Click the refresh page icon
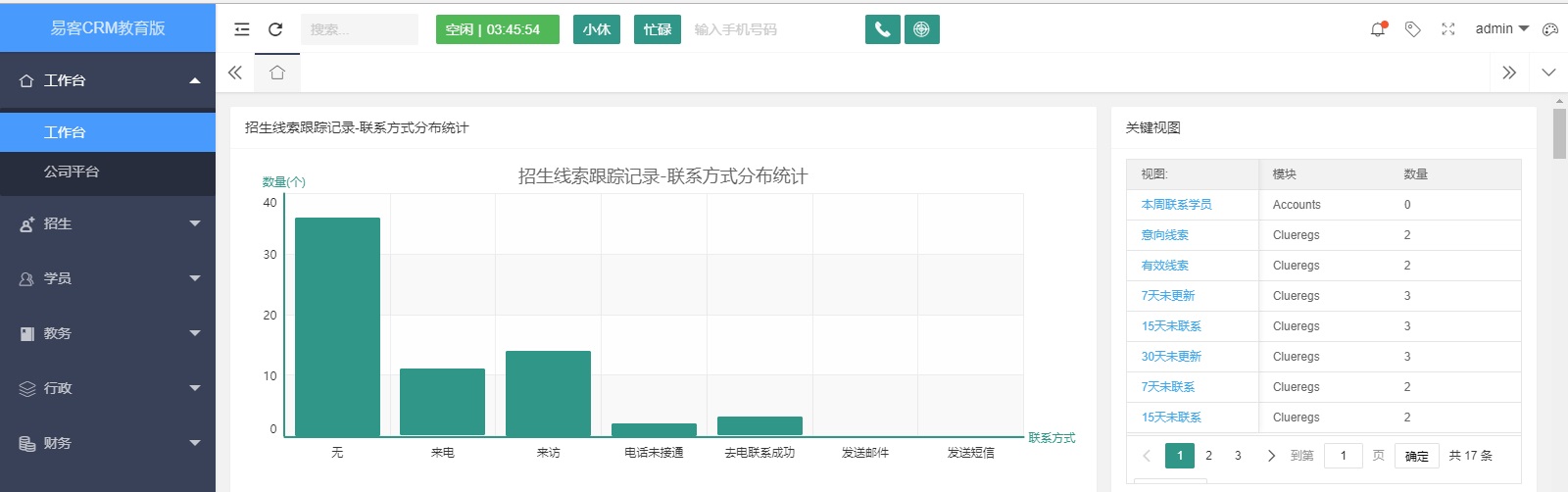This screenshot has width=1568, height=492. [x=275, y=29]
